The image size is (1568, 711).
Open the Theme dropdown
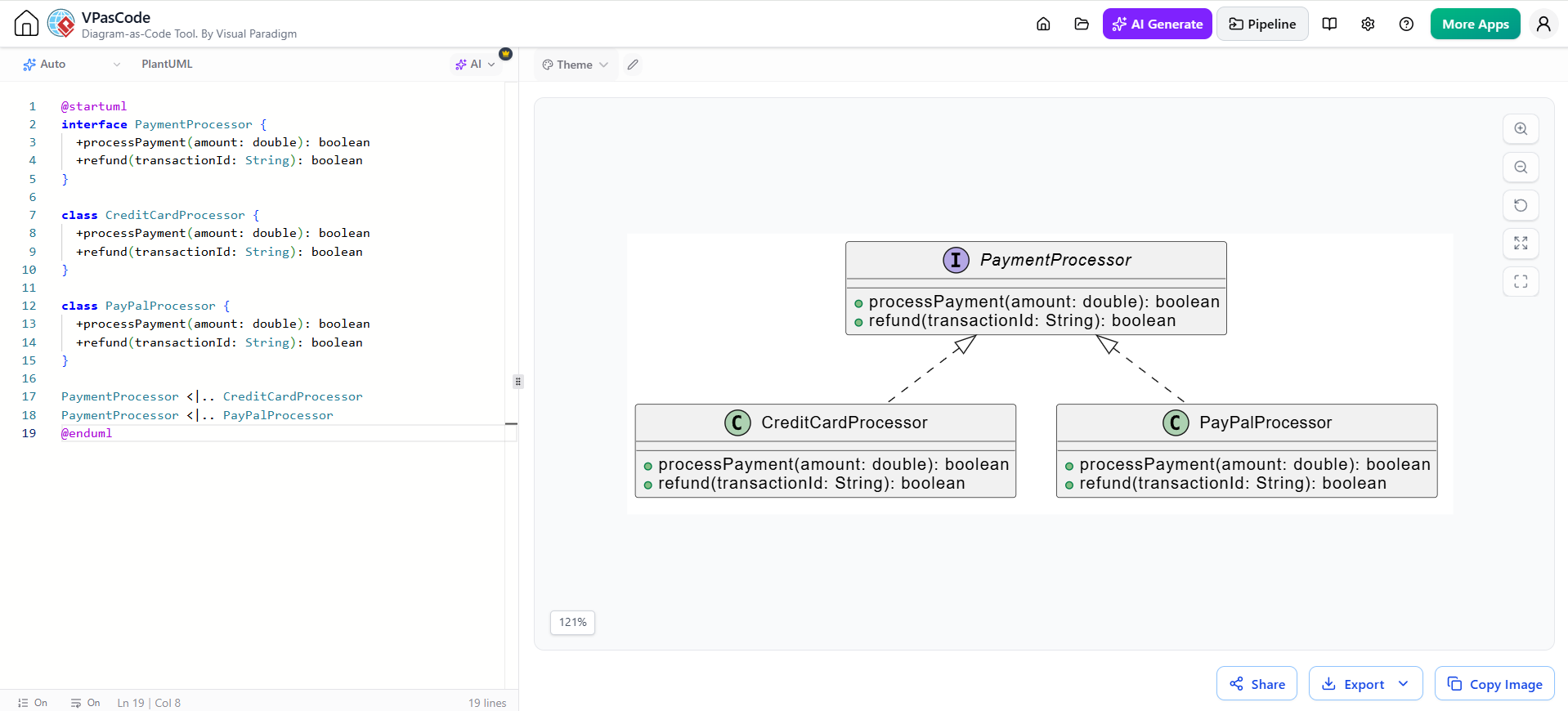click(x=576, y=65)
